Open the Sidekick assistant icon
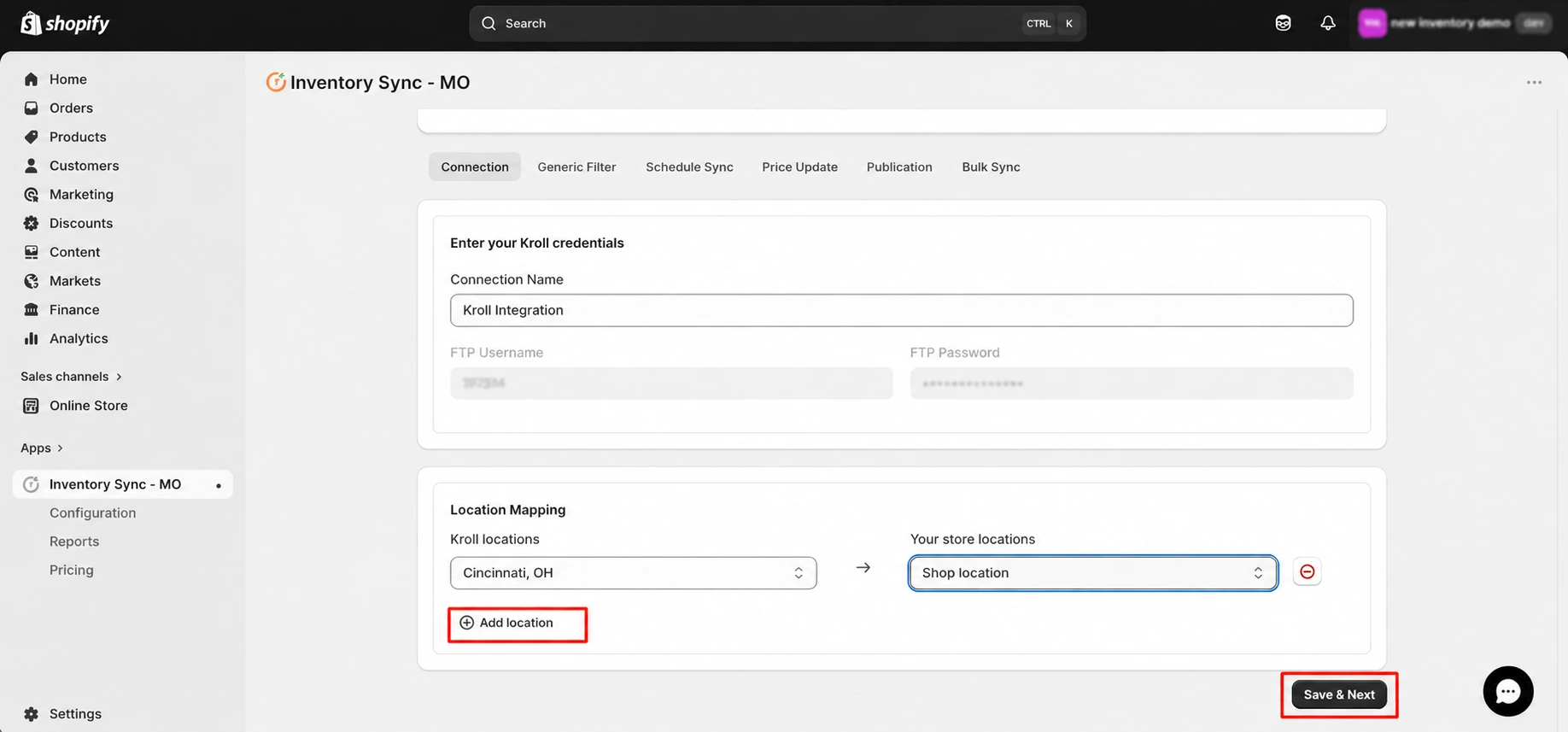 point(1283,23)
